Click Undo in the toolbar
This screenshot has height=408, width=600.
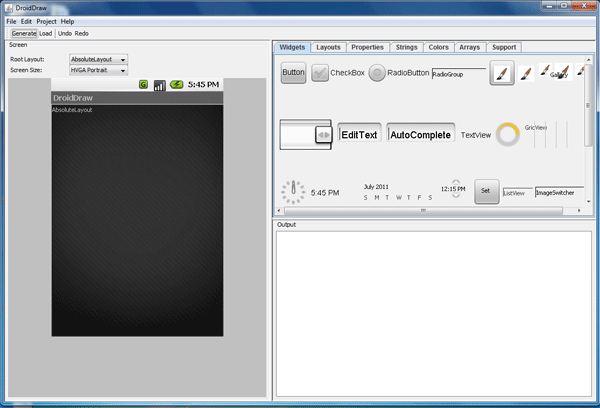pyautogui.click(x=65, y=33)
